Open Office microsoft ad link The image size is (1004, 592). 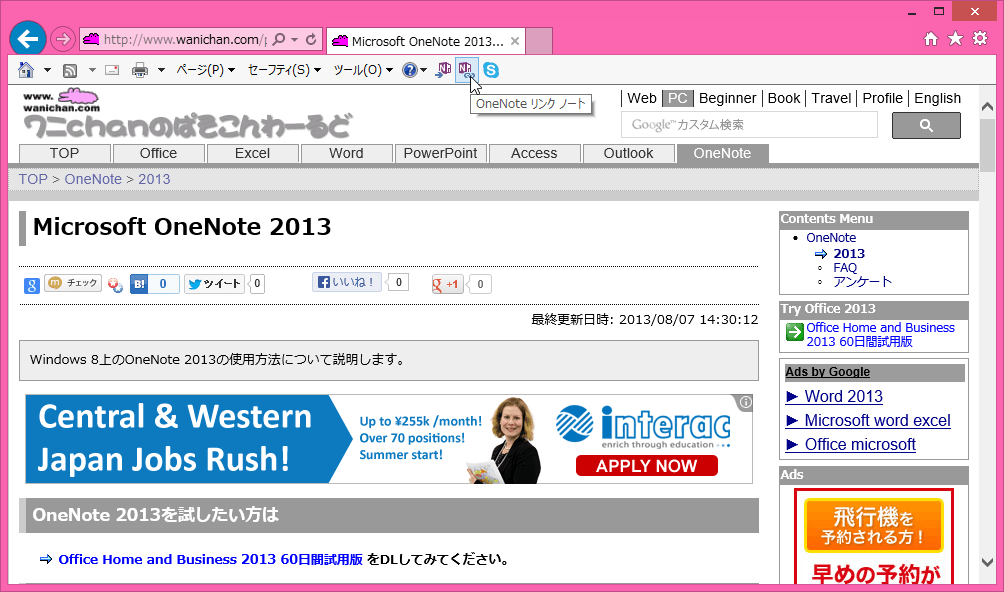tap(860, 445)
